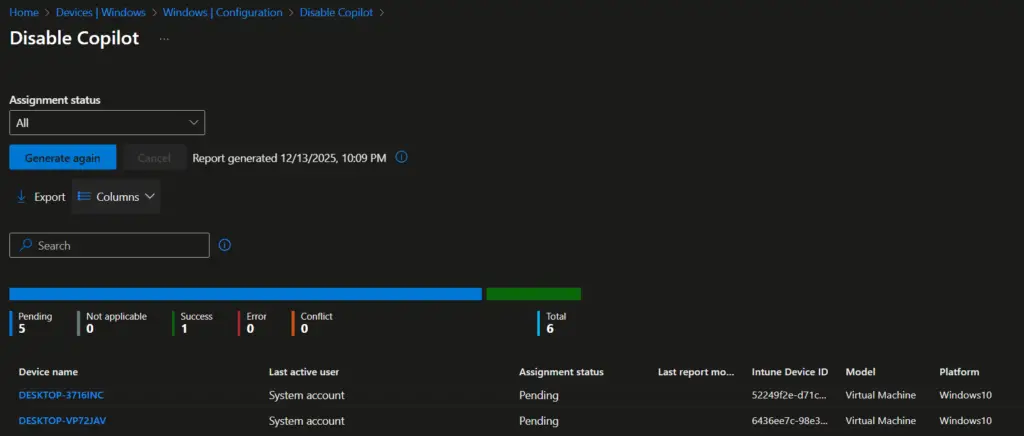Go to Home breadcrumb
The width and height of the screenshot is (1024, 436).
(x=24, y=12)
